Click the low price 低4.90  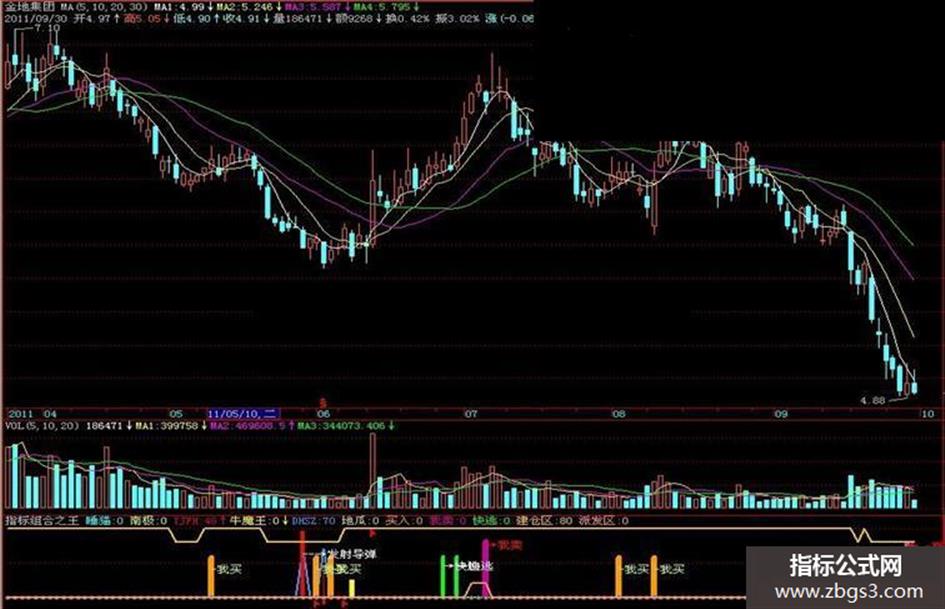[x=191, y=19]
